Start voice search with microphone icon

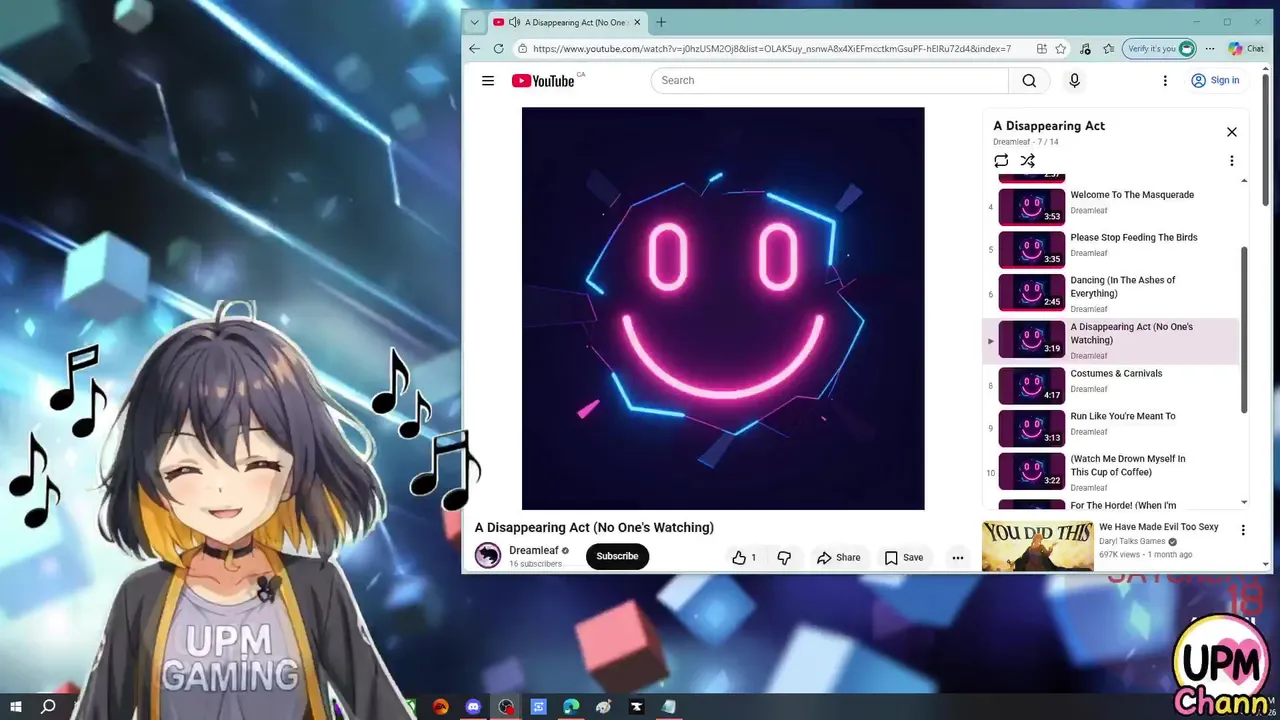(x=1075, y=81)
